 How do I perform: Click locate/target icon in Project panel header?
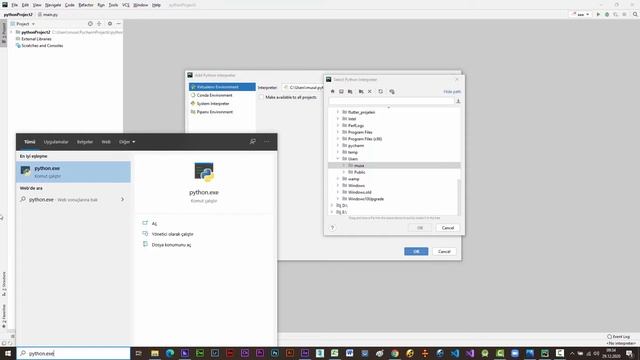90,24
